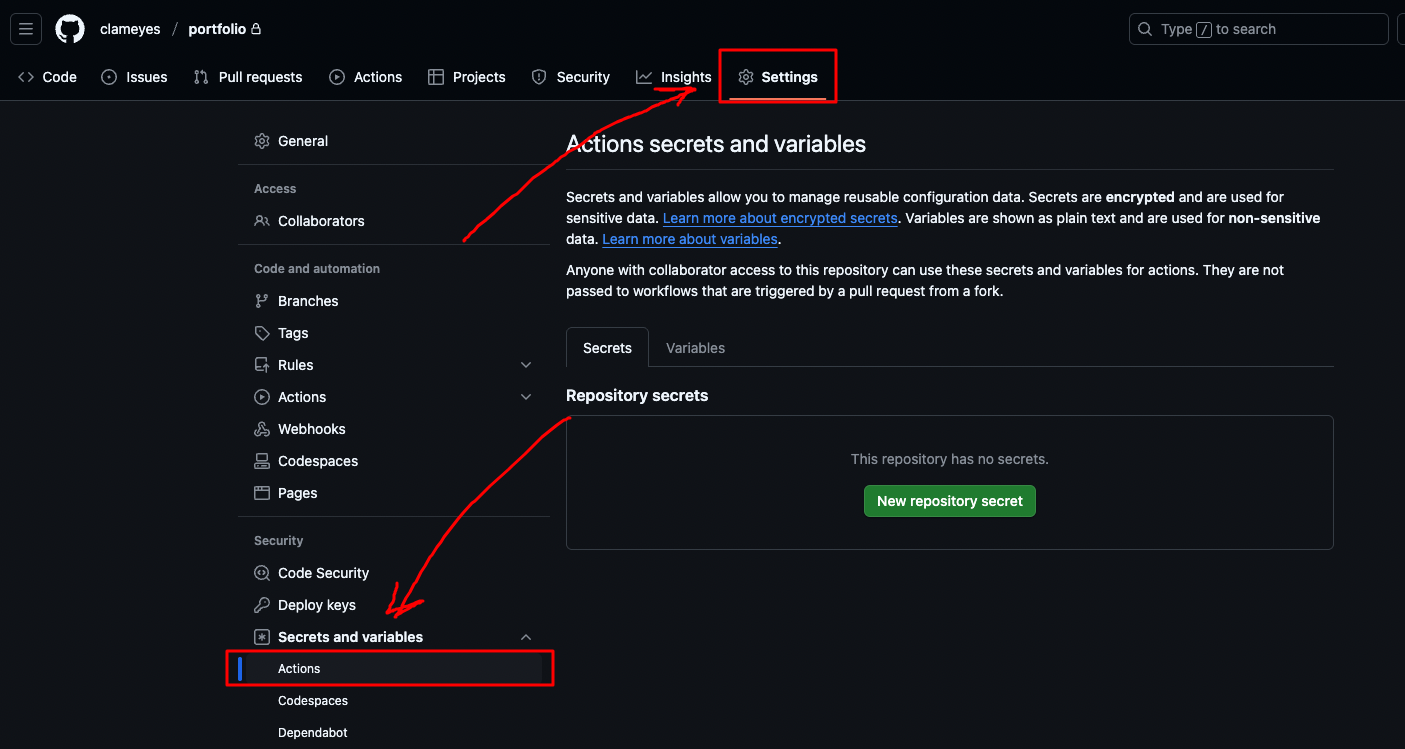Click the Webhooks icon in sidebar
Viewport: 1405px width, 749px height.
click(262, 429)
